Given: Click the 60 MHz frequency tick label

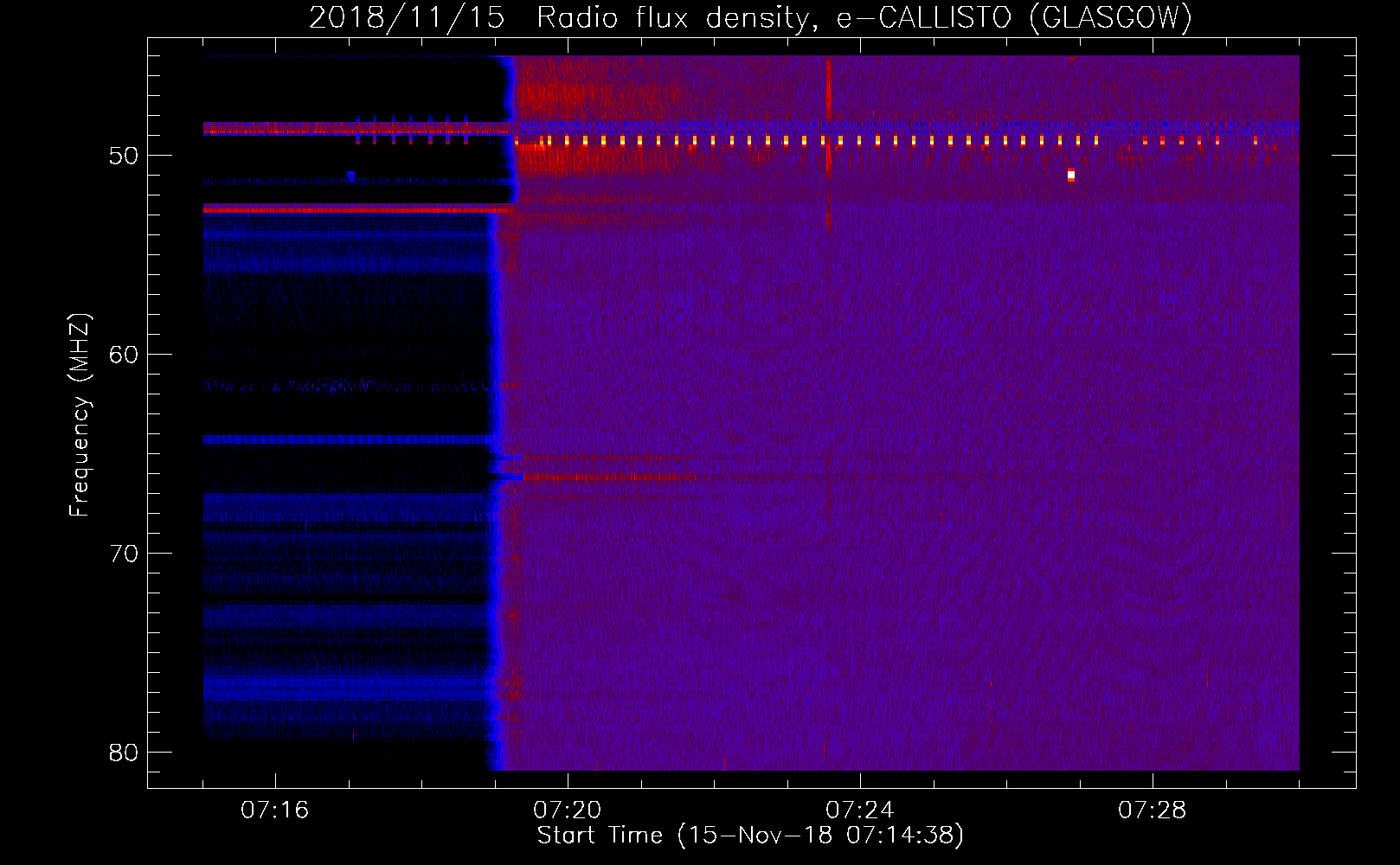Looking at the screenshot, I should click(124, 355).
